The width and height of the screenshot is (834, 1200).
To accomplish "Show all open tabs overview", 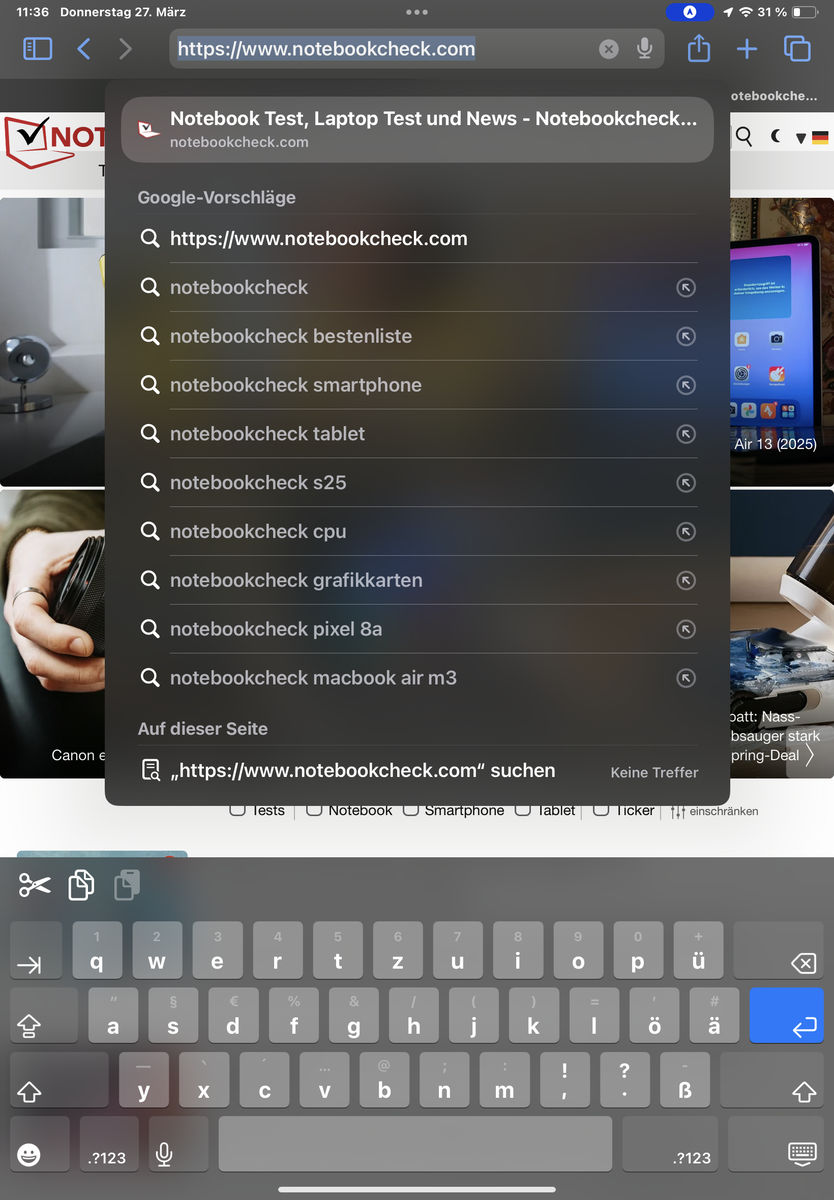I will coord(797,48).
